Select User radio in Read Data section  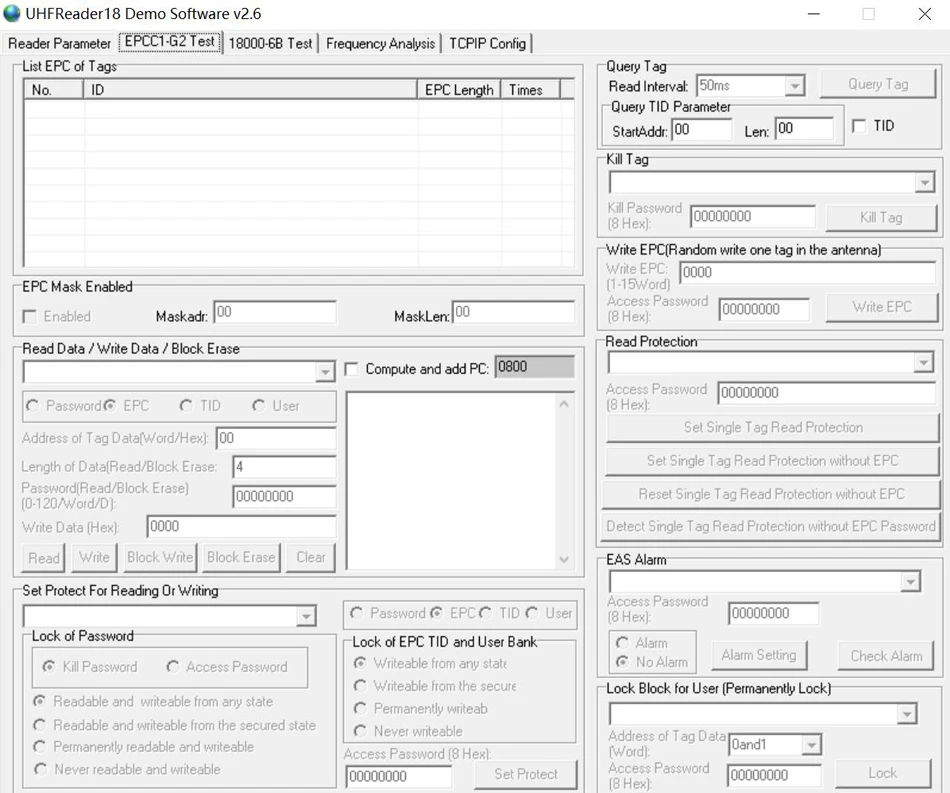click(259, 406)
